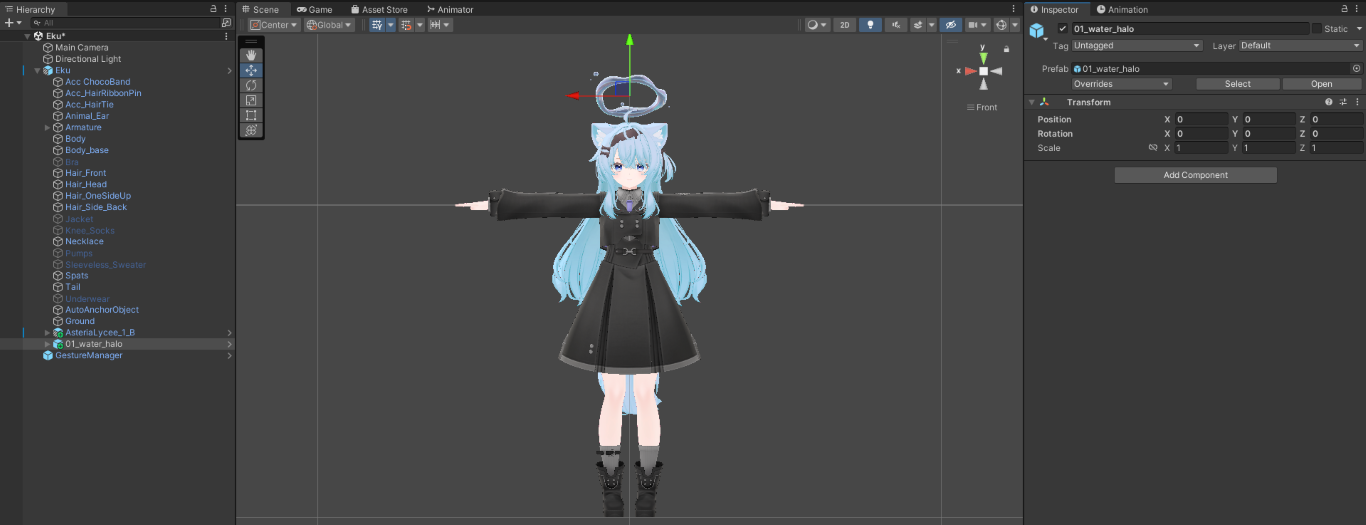
Task: Click the scene gizmo green Y axis cone
Action: (x=983, y=58)
